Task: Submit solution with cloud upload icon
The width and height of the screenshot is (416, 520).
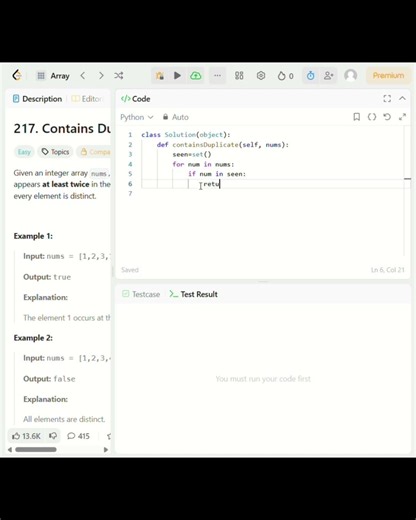Action: [196, 76]
